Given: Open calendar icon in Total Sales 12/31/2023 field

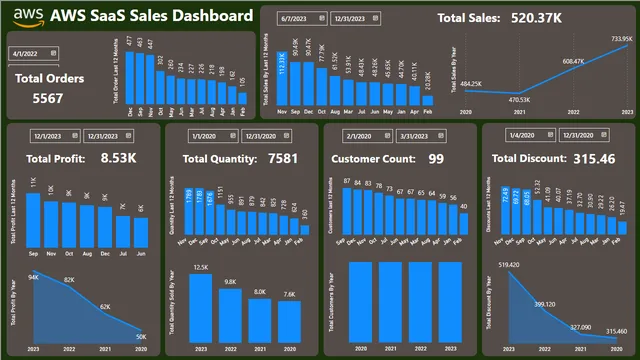Looking at the screenshot, I should 376,18.
